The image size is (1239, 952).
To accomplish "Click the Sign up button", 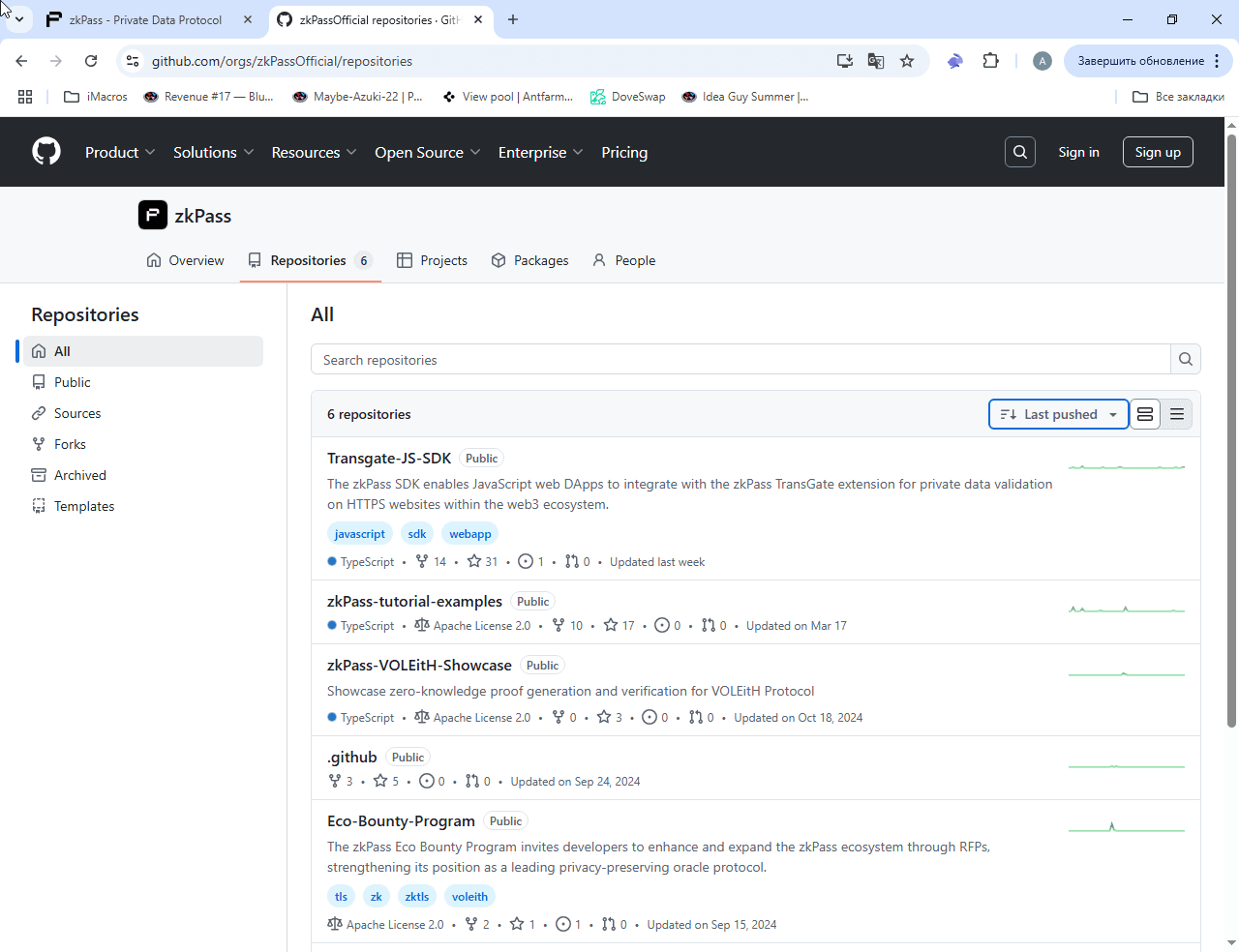I will pyautogui.click(x=1158, y=152).
